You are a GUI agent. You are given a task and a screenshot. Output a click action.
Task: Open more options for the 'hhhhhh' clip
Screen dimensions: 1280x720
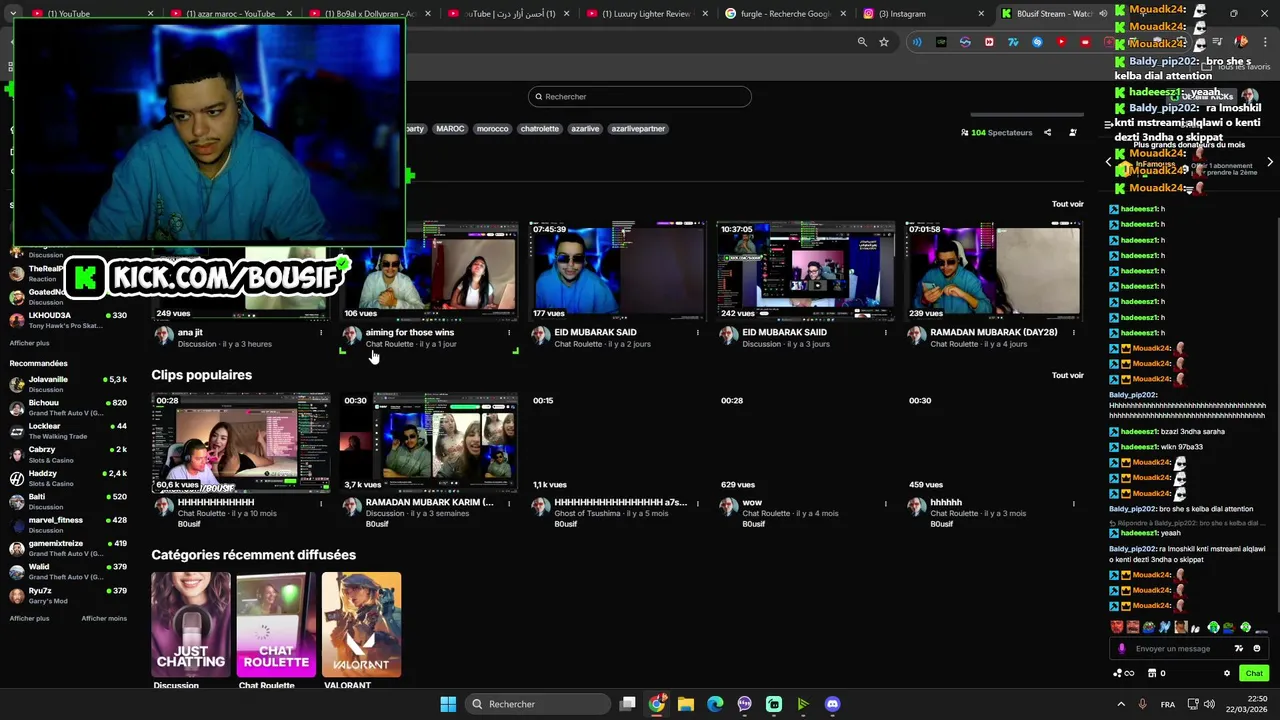coord(1074,503)
